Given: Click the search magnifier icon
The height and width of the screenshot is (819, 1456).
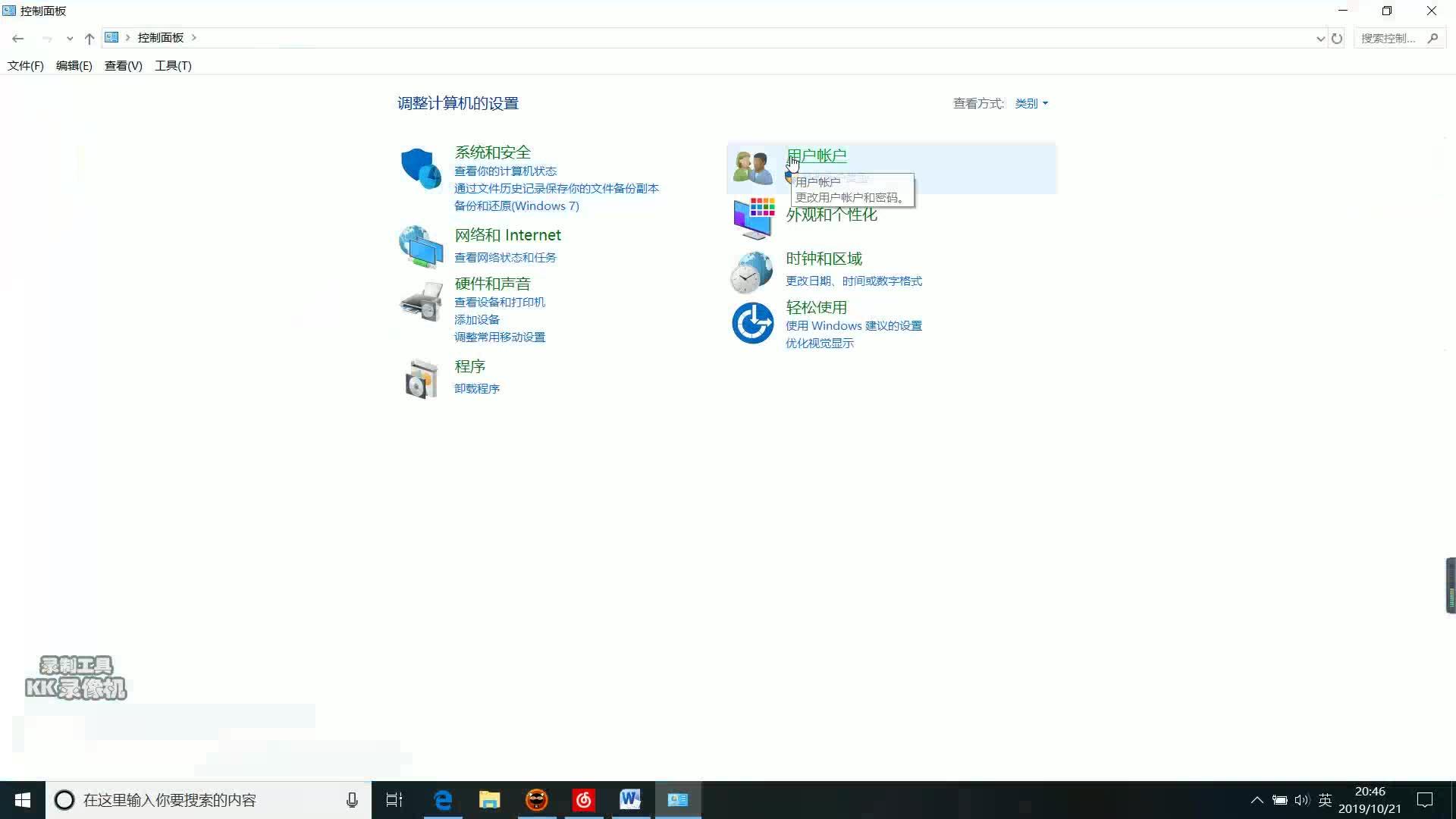Looking at the screenshot, I should tap(1432, 38).
